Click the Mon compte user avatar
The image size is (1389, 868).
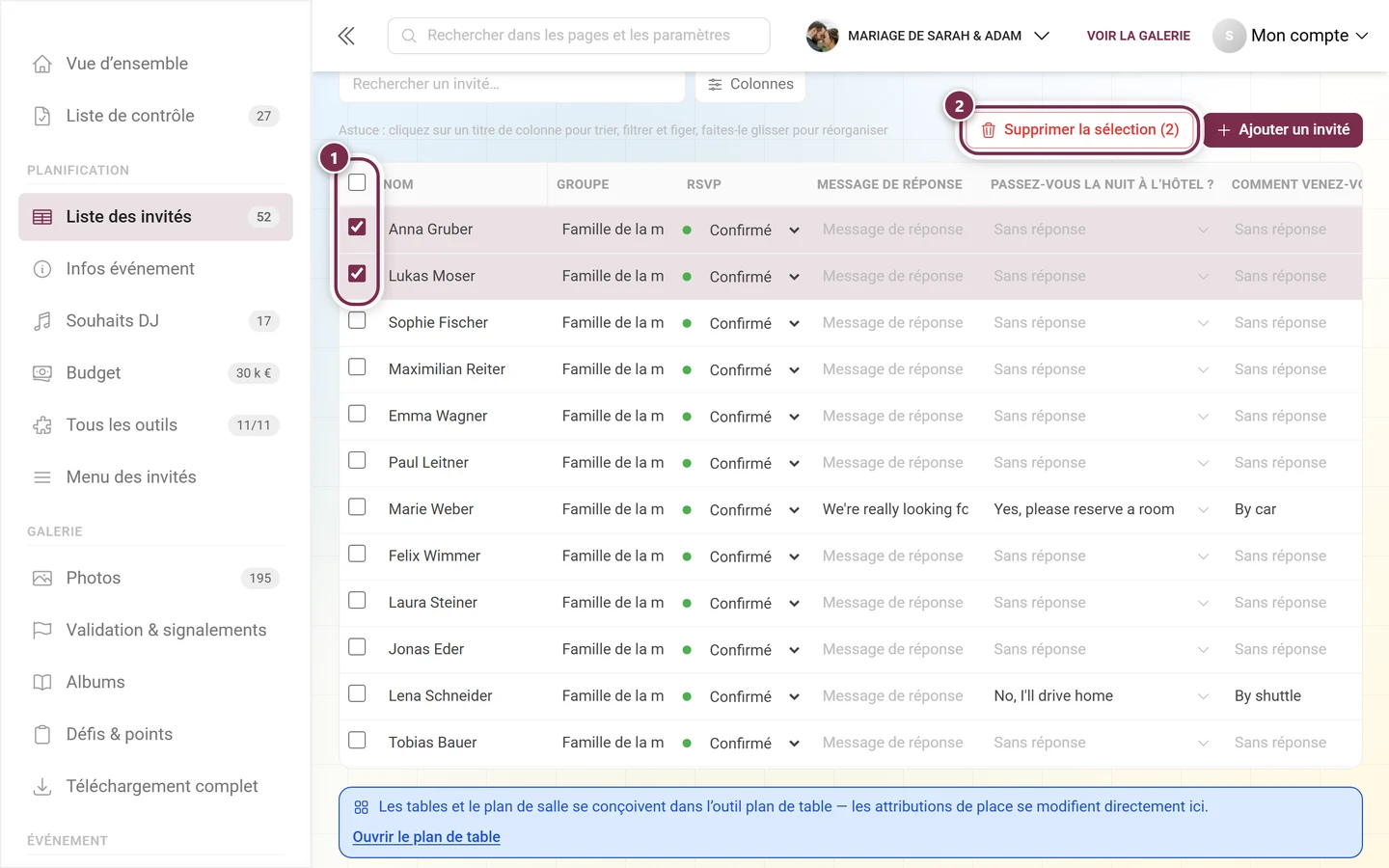click(1229, 36)
